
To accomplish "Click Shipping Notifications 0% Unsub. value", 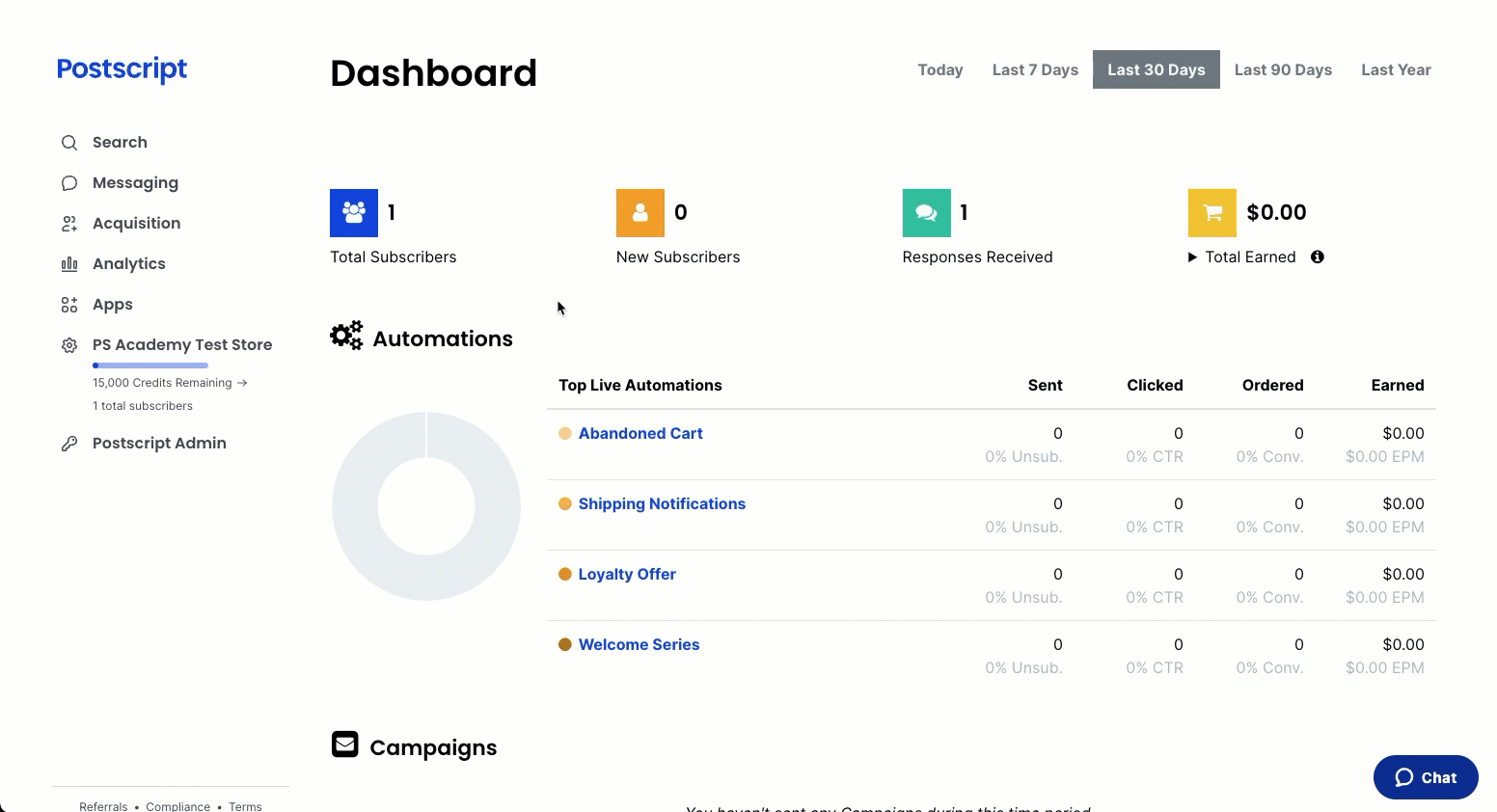I will click(1023, 528).
